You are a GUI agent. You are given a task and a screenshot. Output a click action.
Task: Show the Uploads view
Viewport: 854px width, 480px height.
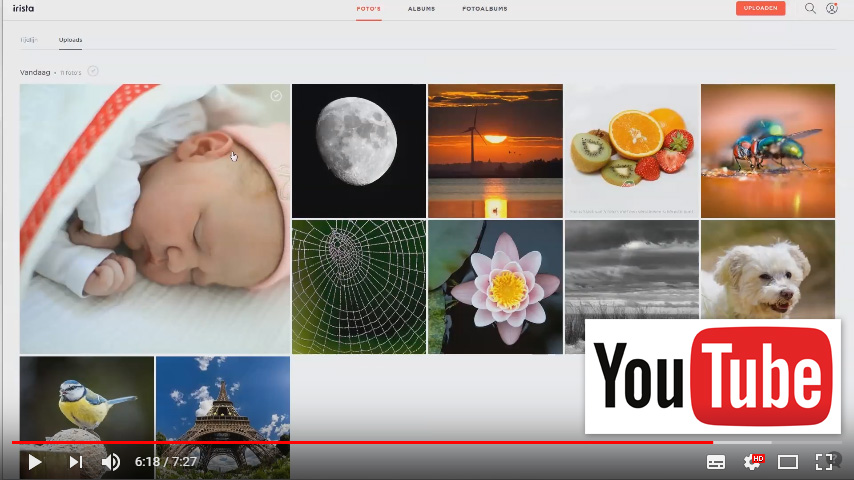[x=70, y=40]
